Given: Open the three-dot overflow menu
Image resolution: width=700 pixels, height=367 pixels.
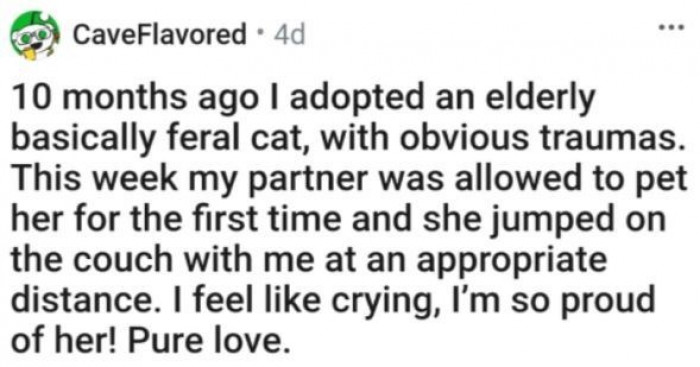Looking at the screenshot, I should click(x=672, y=28).
